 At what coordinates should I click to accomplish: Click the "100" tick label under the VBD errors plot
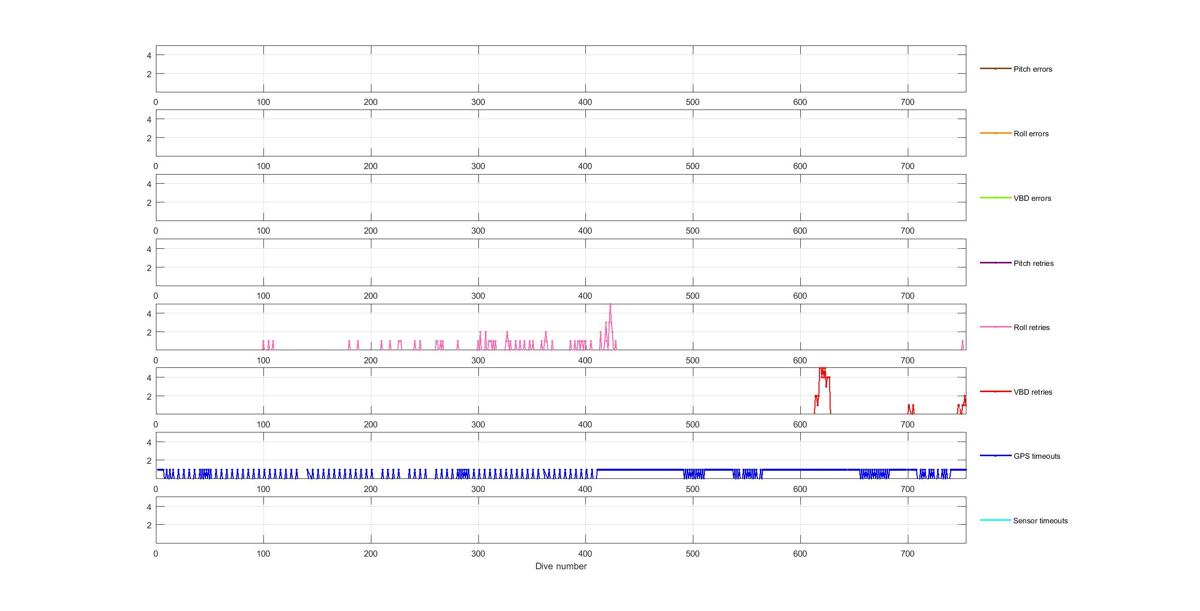[x=263, y=230]
